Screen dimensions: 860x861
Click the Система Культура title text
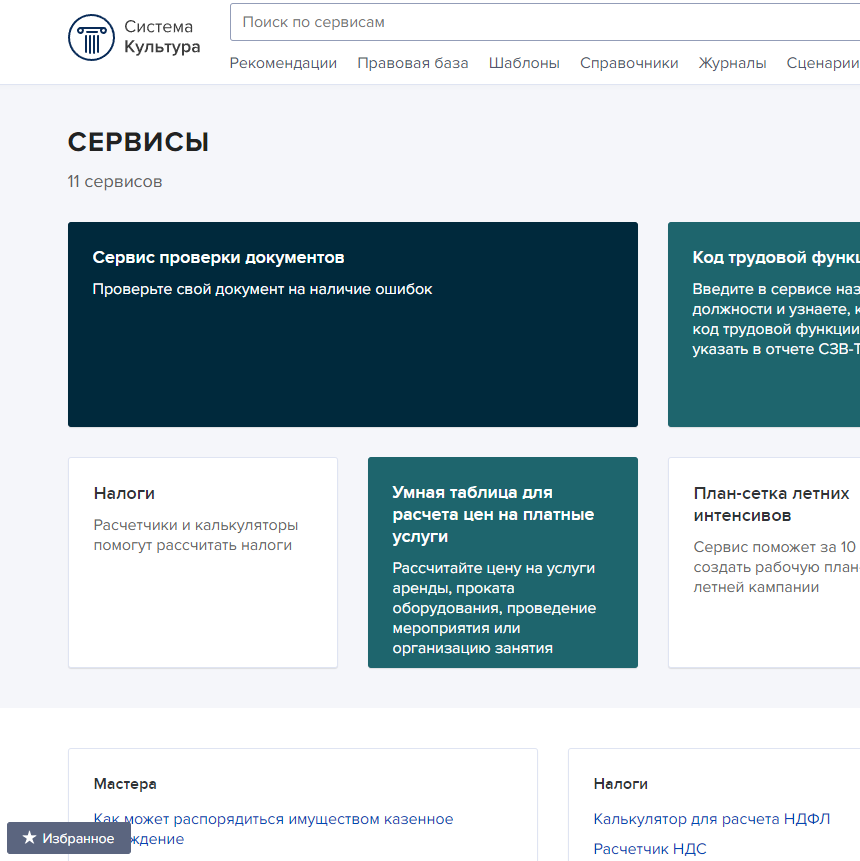[162, 37]
